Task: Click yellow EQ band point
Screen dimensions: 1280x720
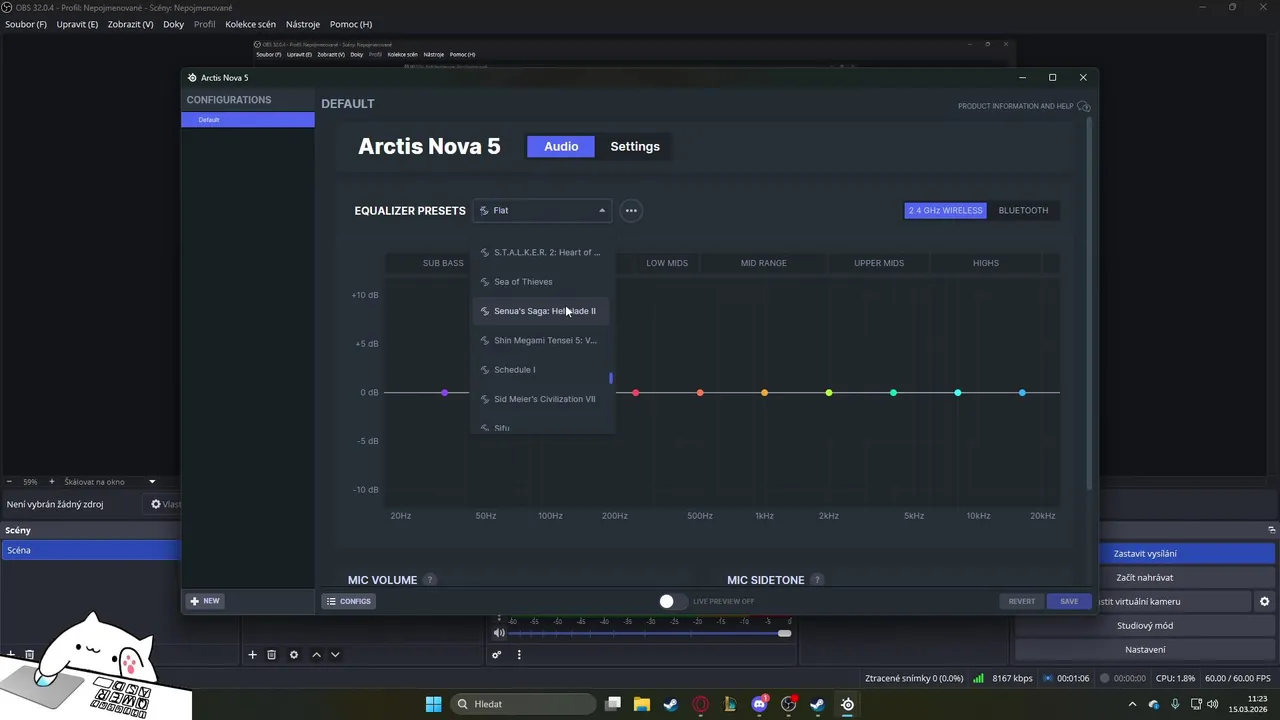Action: (829, 393)
